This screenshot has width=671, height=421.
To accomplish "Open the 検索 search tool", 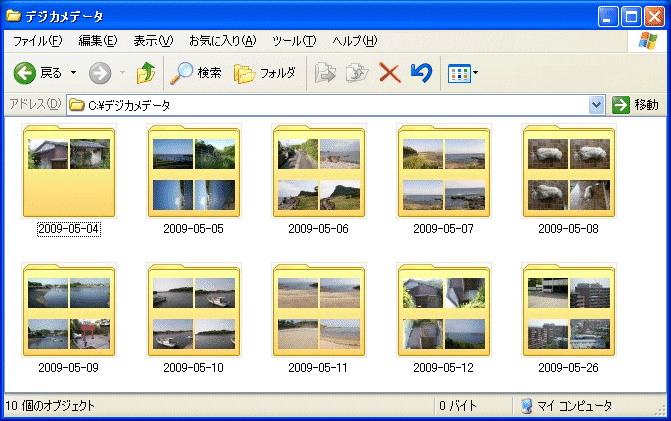I will click(x=196, y=73).
